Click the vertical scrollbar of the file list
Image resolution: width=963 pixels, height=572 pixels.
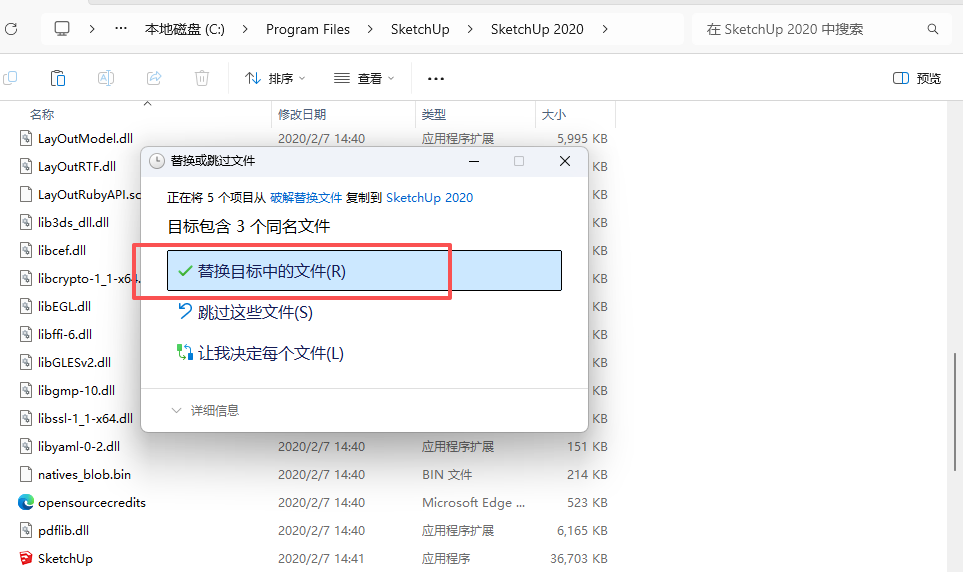click(954, 412)
